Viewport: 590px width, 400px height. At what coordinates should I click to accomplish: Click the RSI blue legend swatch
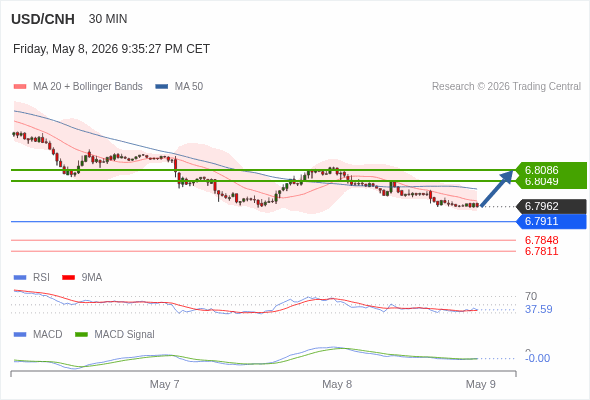pyautogui.click(x=20, y=278)
